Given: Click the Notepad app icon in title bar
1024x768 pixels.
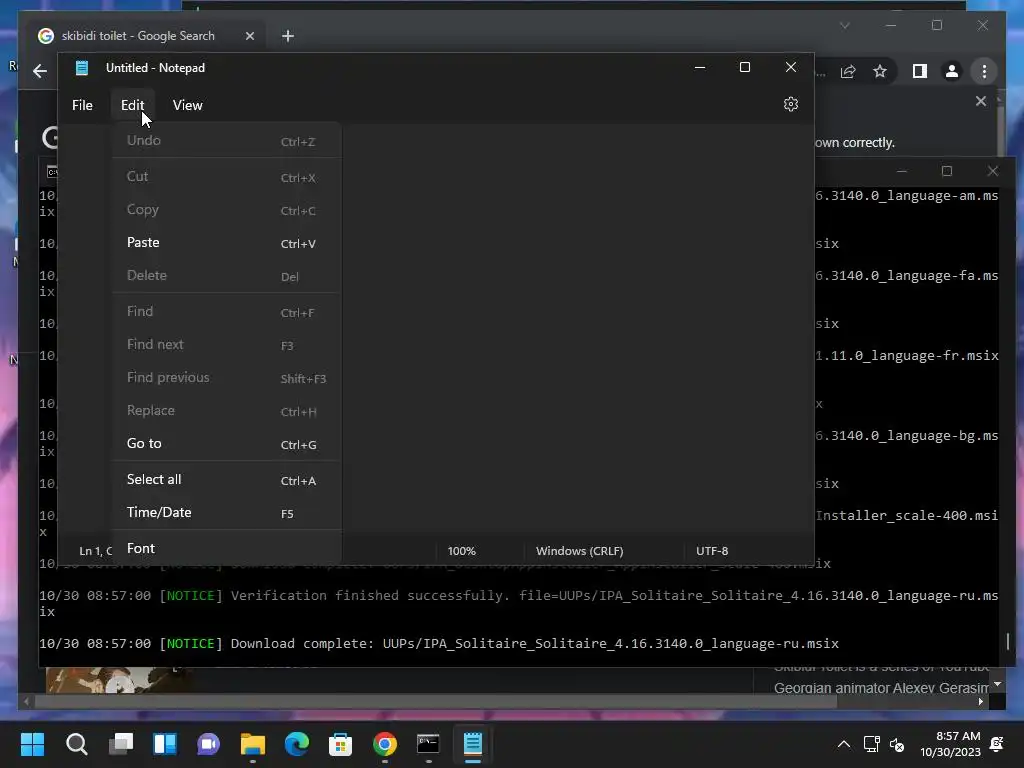Looking at the screenshot, I should [82, 68].
